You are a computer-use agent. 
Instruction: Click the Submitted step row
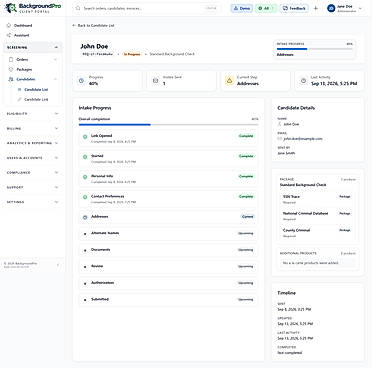[x=168, y=300]
